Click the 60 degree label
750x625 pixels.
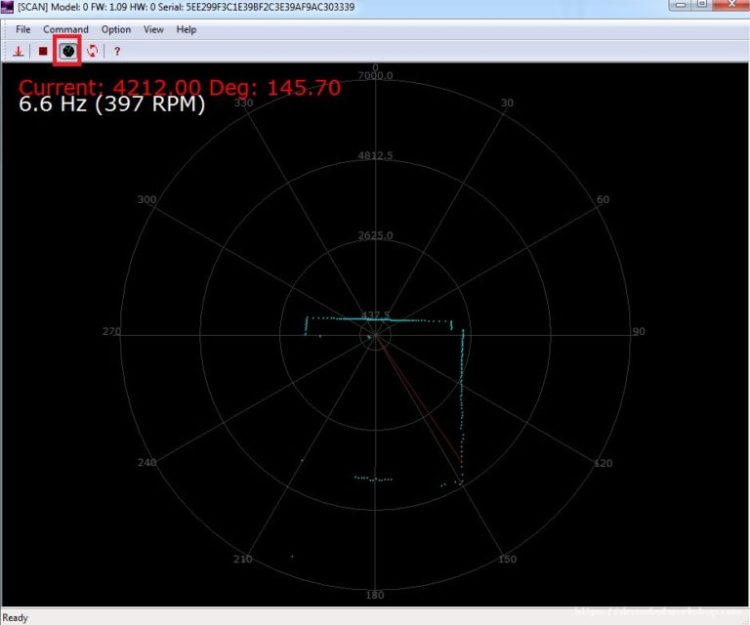click(x=603, y=199)
